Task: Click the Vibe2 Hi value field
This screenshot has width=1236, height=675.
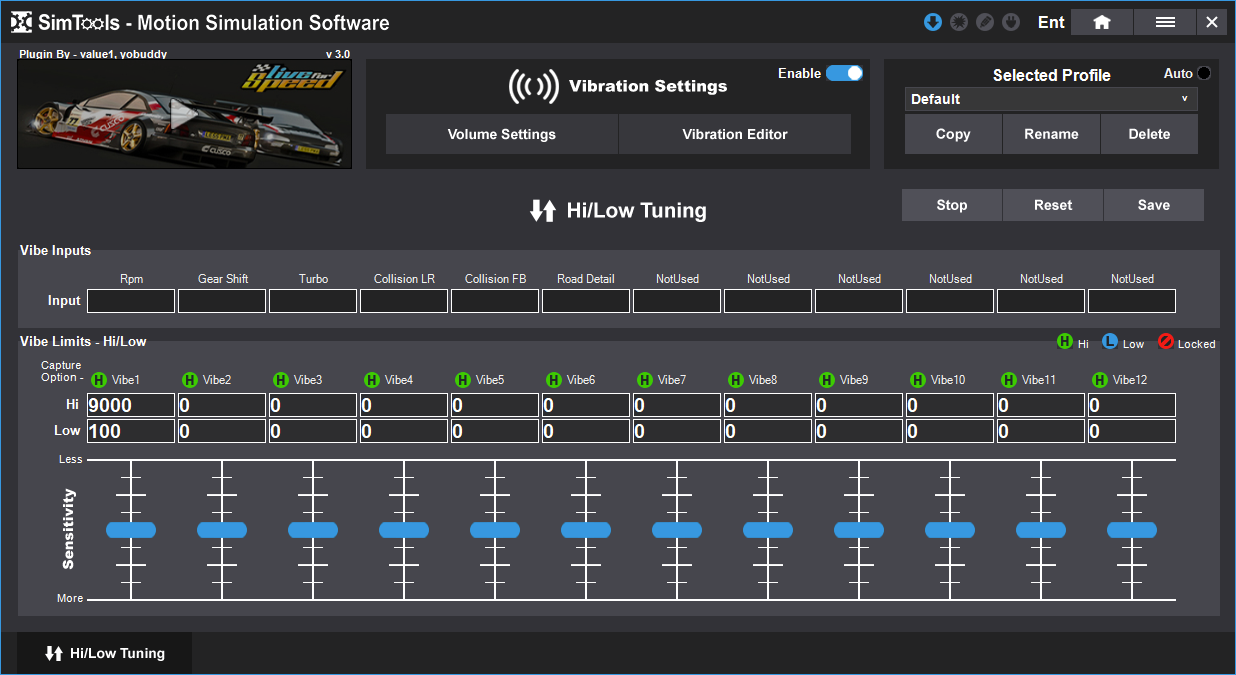Action: coord(222,405)
